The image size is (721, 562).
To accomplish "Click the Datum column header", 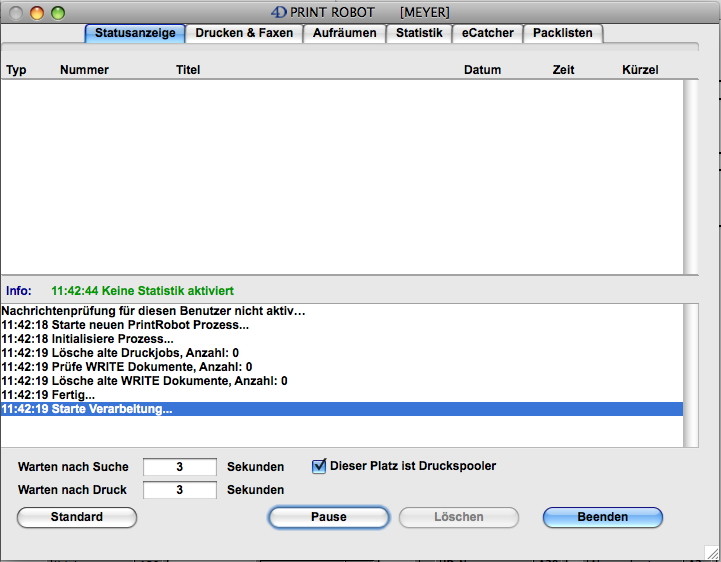I will (482, 70).
